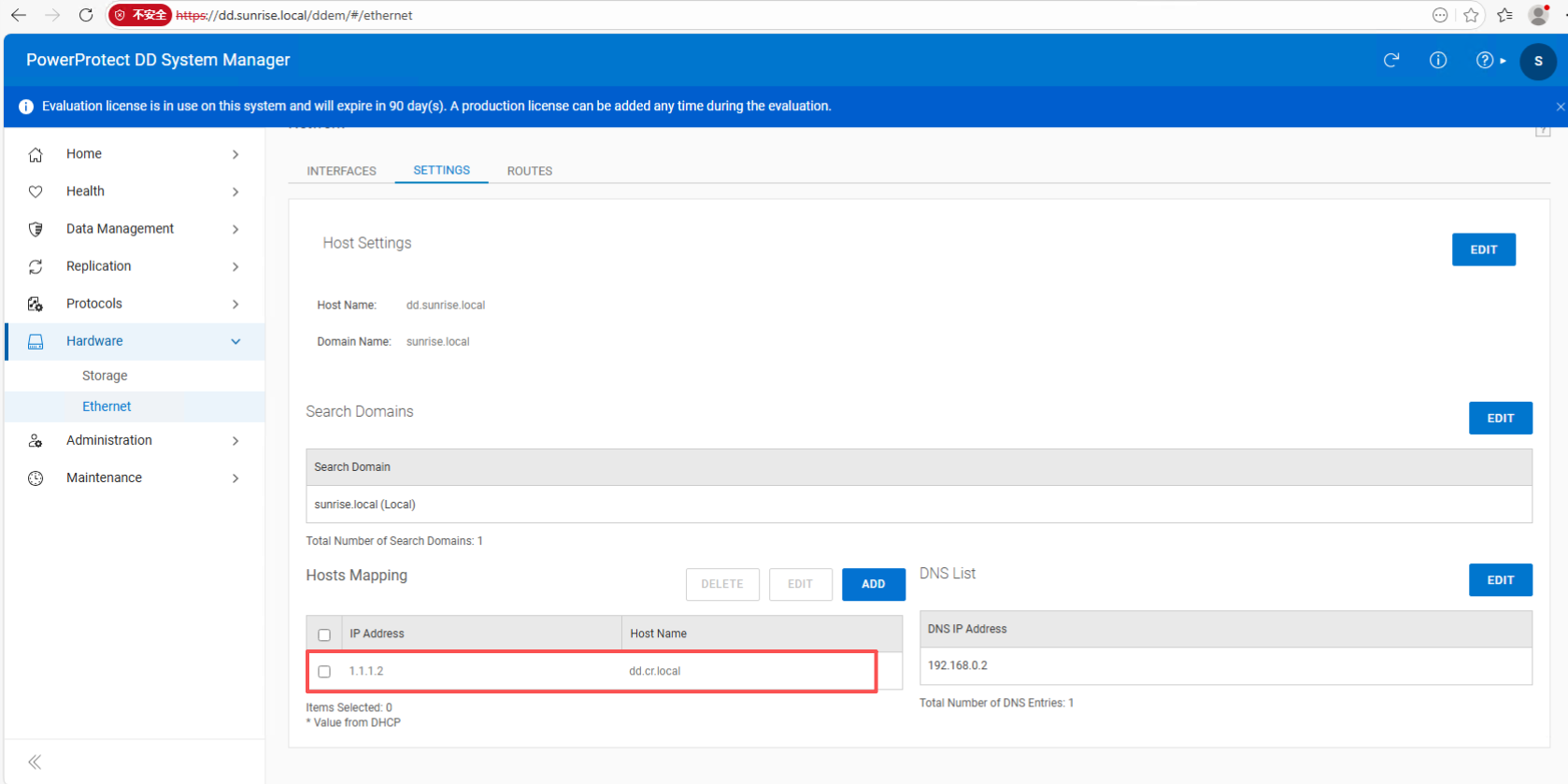This screenshot has width=1568, height=784.
Task: Click the Protocols icon in sidebar
Action: (36, 304)
